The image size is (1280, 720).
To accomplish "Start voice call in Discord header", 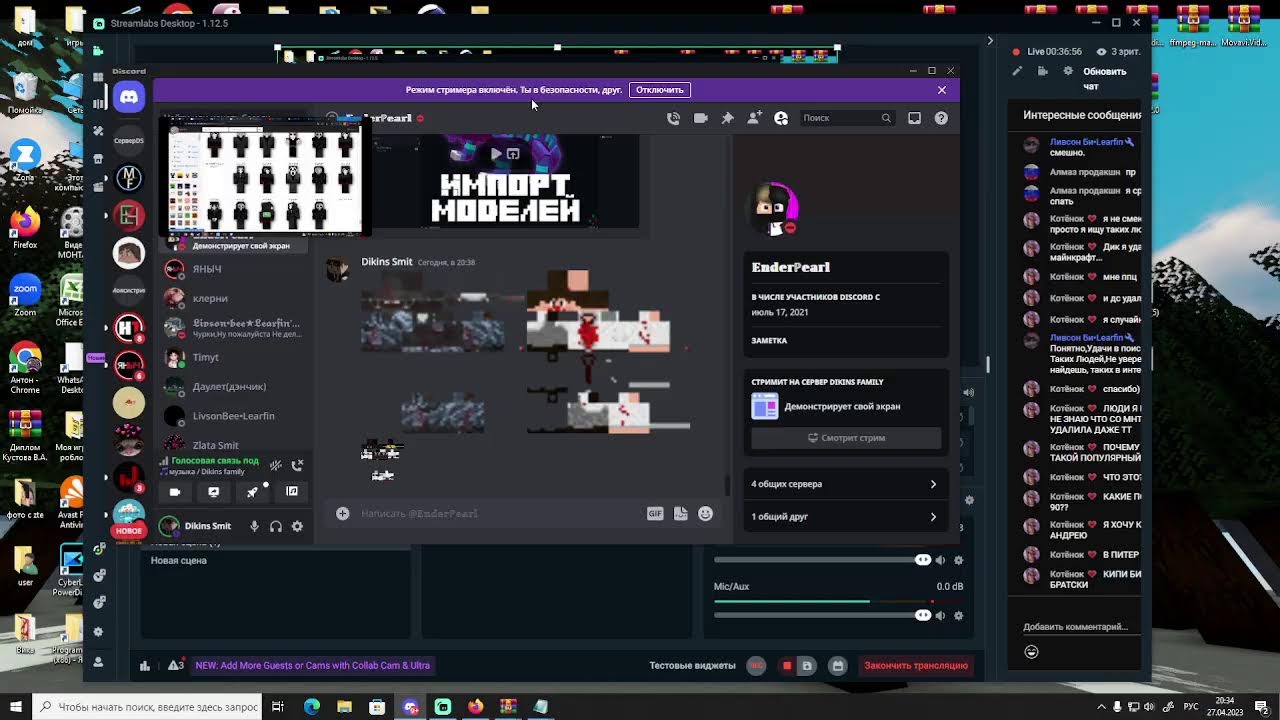I will [x=673, y=118].
